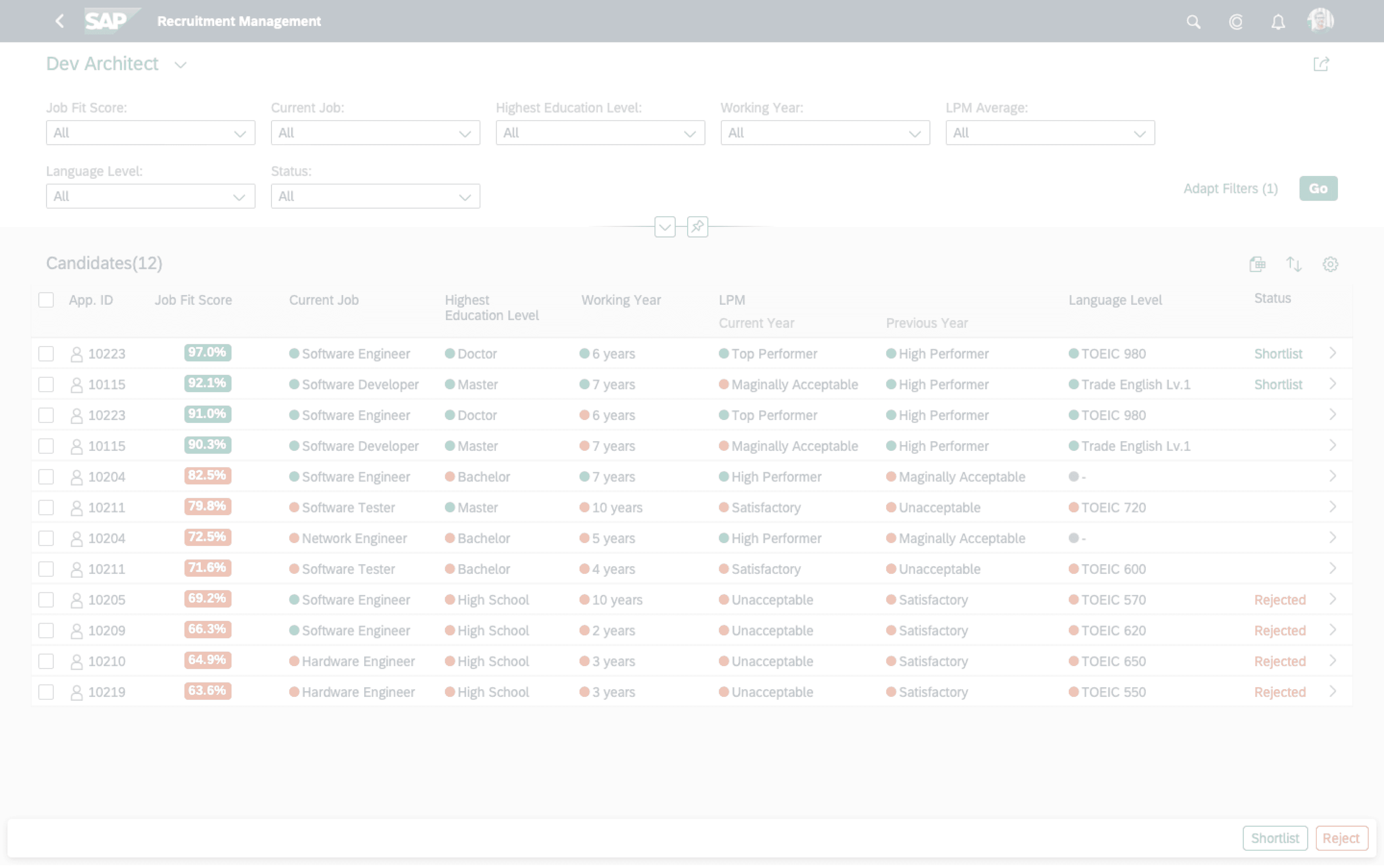Open details for applicant 10205 row
Image resolution: width=1384 pixels, height=868 pixels.
[1332, 599]
